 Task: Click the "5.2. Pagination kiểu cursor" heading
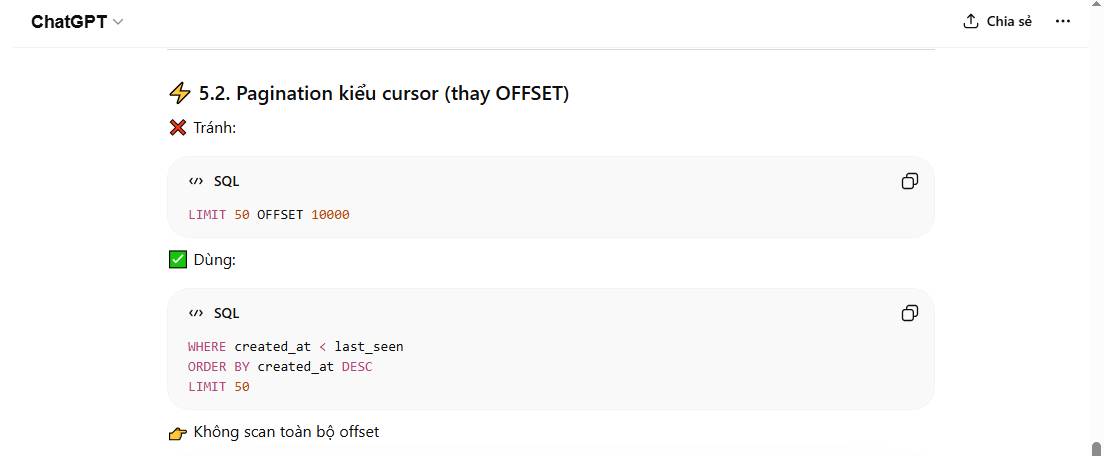pyautogui.click(x=384, y=93)
